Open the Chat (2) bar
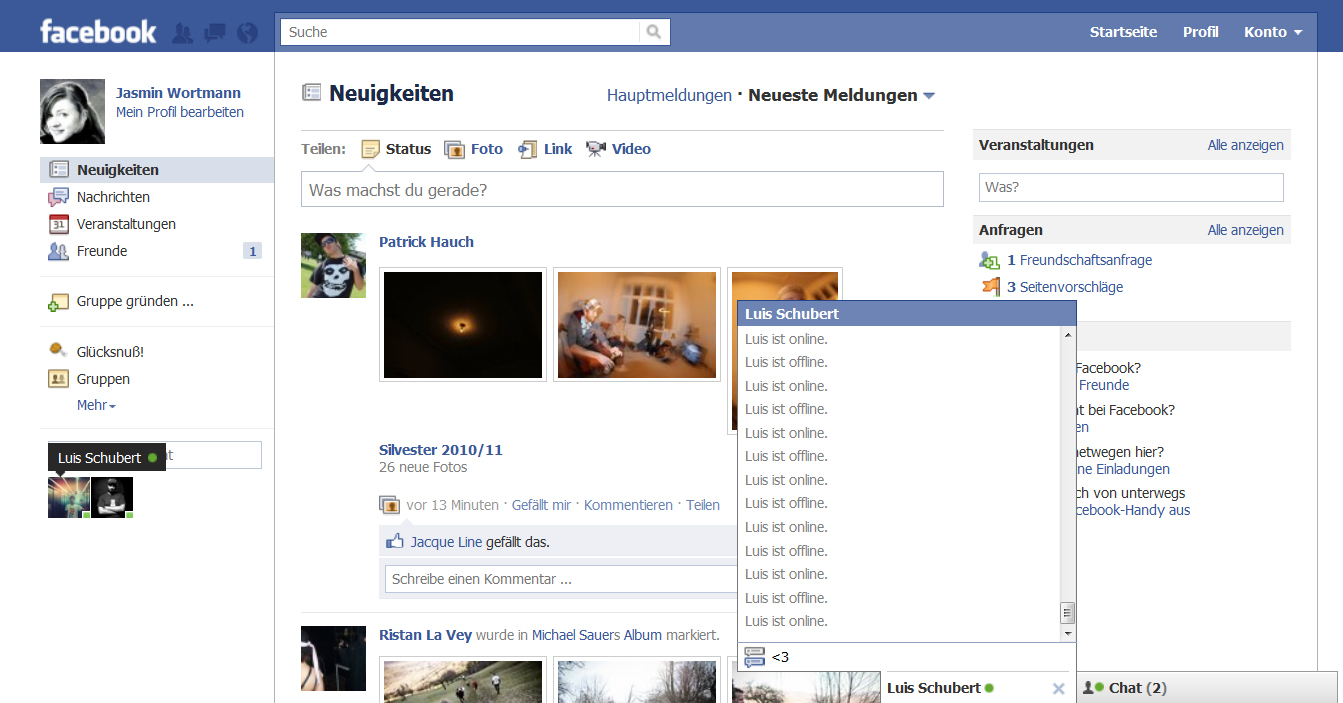Screen dimensions: 1343x703 [x=1208, y=687]
